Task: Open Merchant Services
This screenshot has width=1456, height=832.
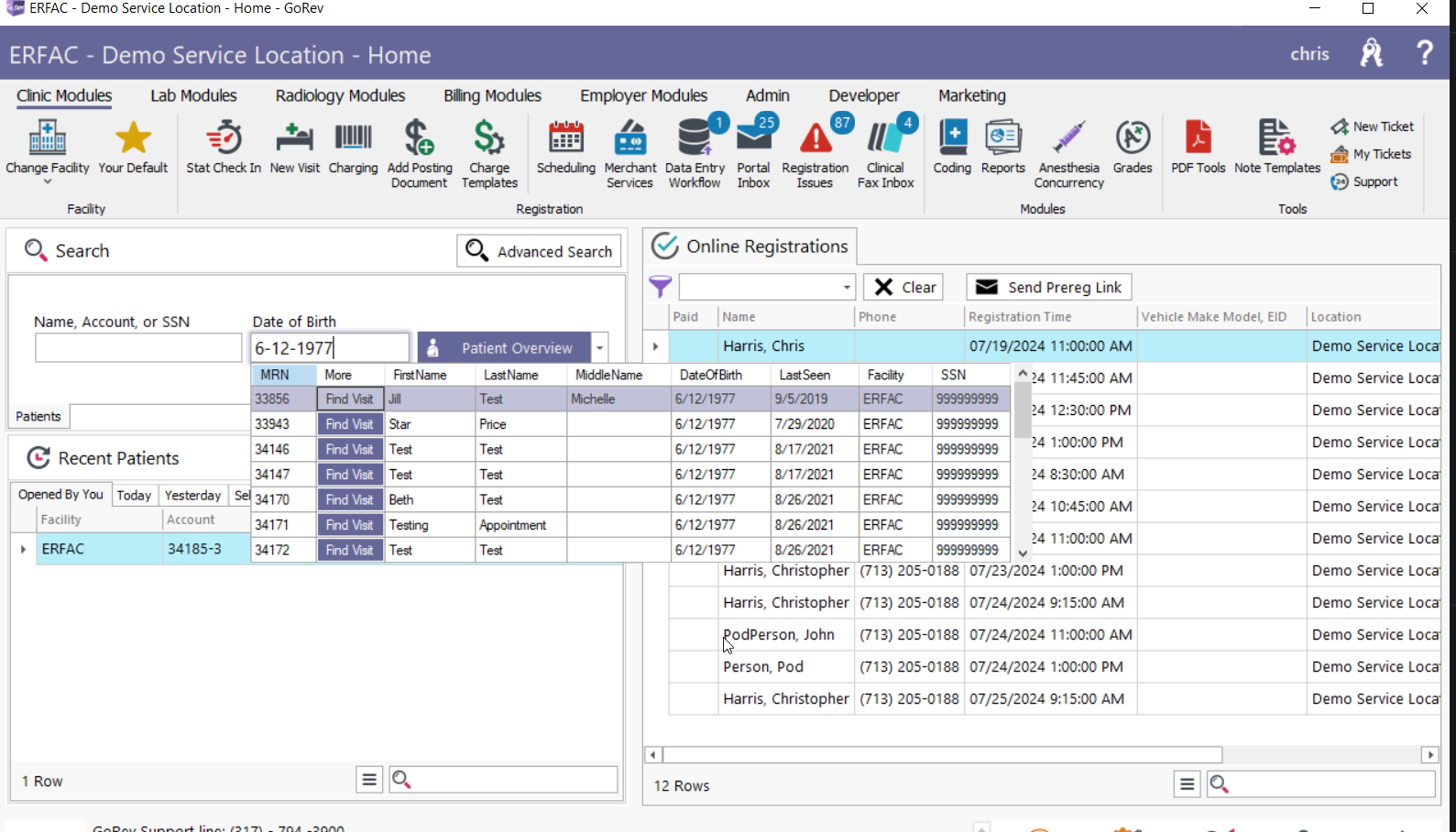Action: point(629,154)
